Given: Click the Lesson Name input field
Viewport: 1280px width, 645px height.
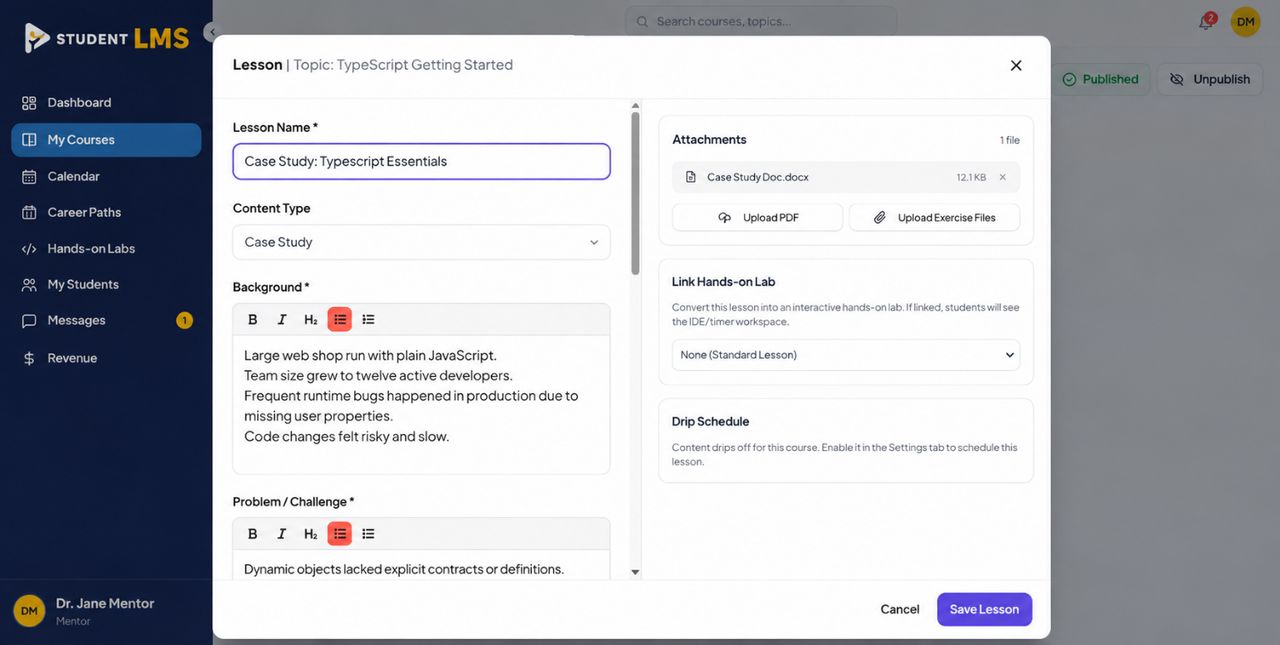Looking at the screenshot, I should click(421, 161).
